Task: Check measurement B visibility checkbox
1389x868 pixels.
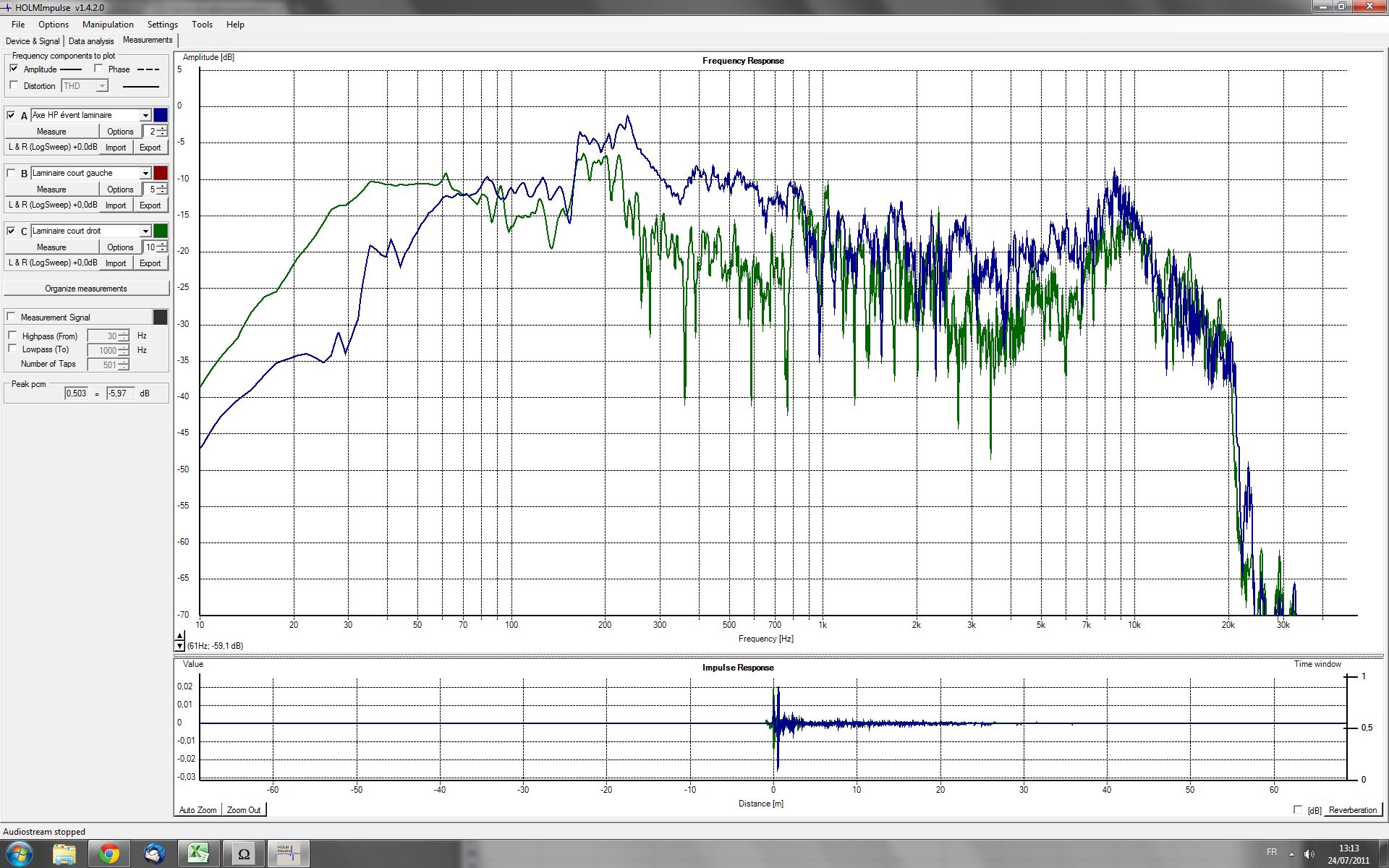Action: (x=11, y=173)
